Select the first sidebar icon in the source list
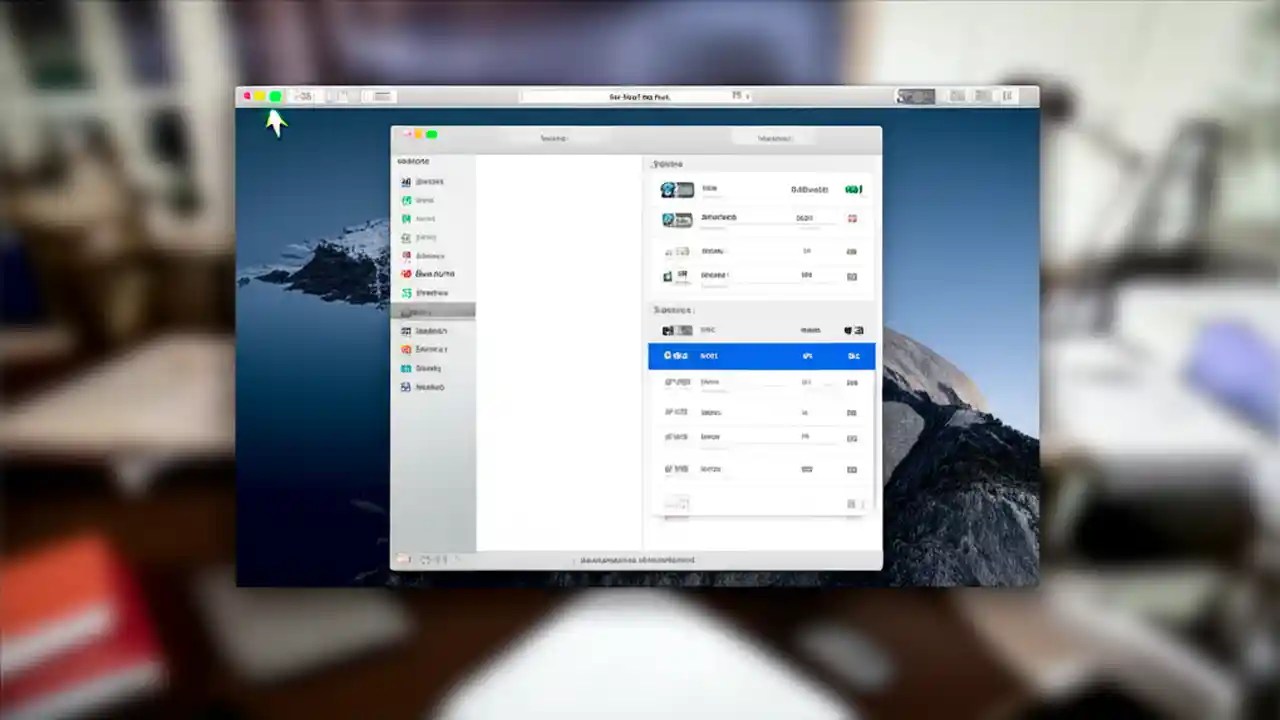 406,181
